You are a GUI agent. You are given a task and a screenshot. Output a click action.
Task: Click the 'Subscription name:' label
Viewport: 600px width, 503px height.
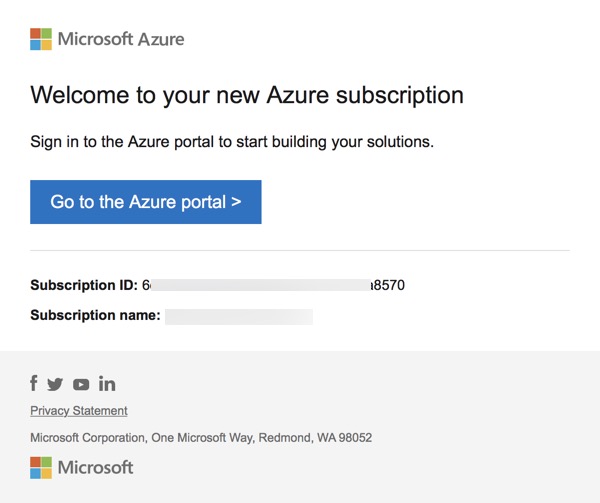click(x=95, y=315)
